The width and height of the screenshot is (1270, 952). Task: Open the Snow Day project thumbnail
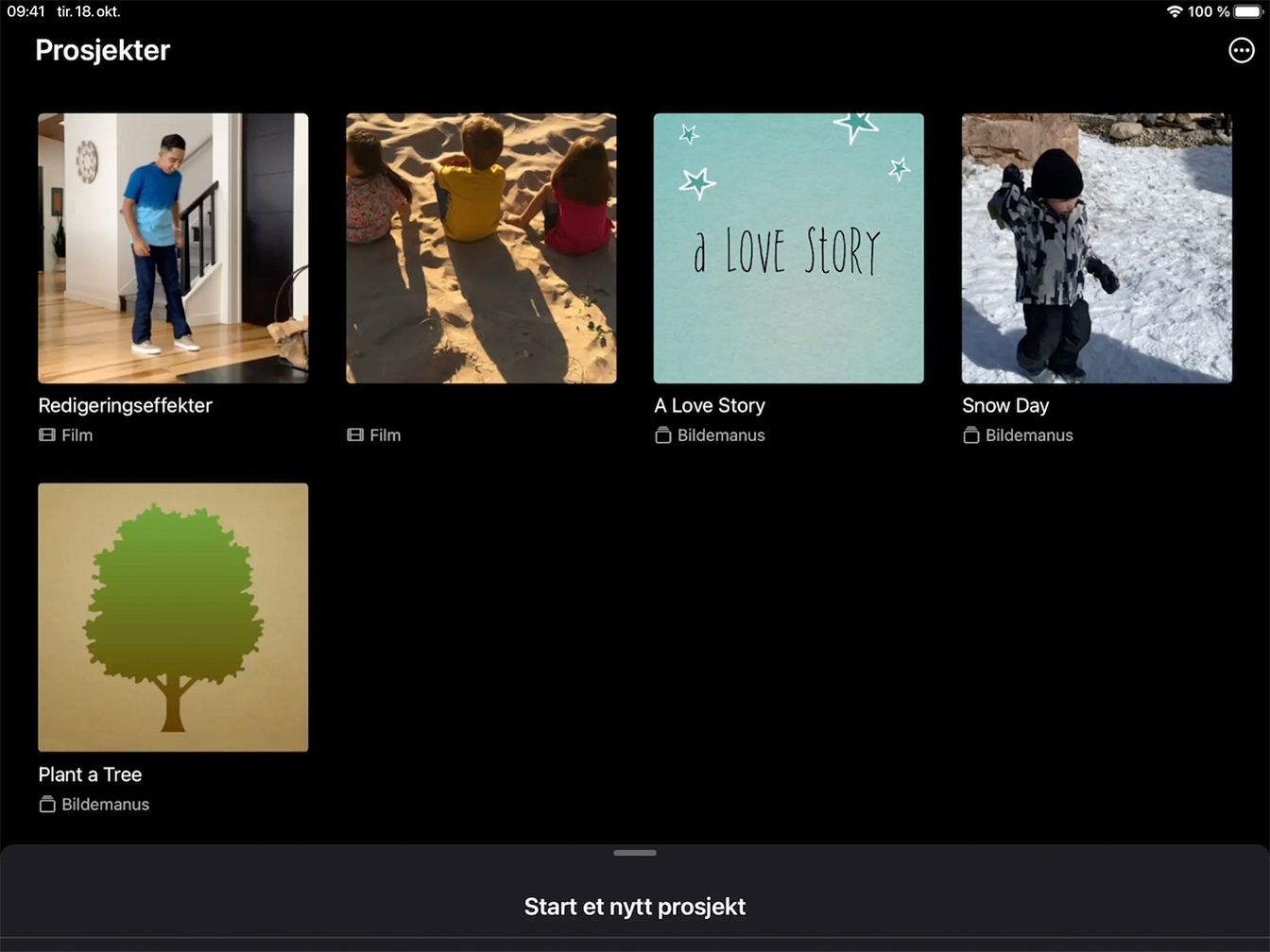(x=1097, y=248)
